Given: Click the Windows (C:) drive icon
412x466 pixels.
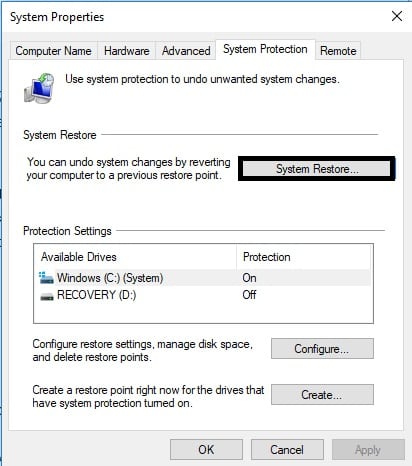Looking at the screenshot, I should tap(46, 278).
